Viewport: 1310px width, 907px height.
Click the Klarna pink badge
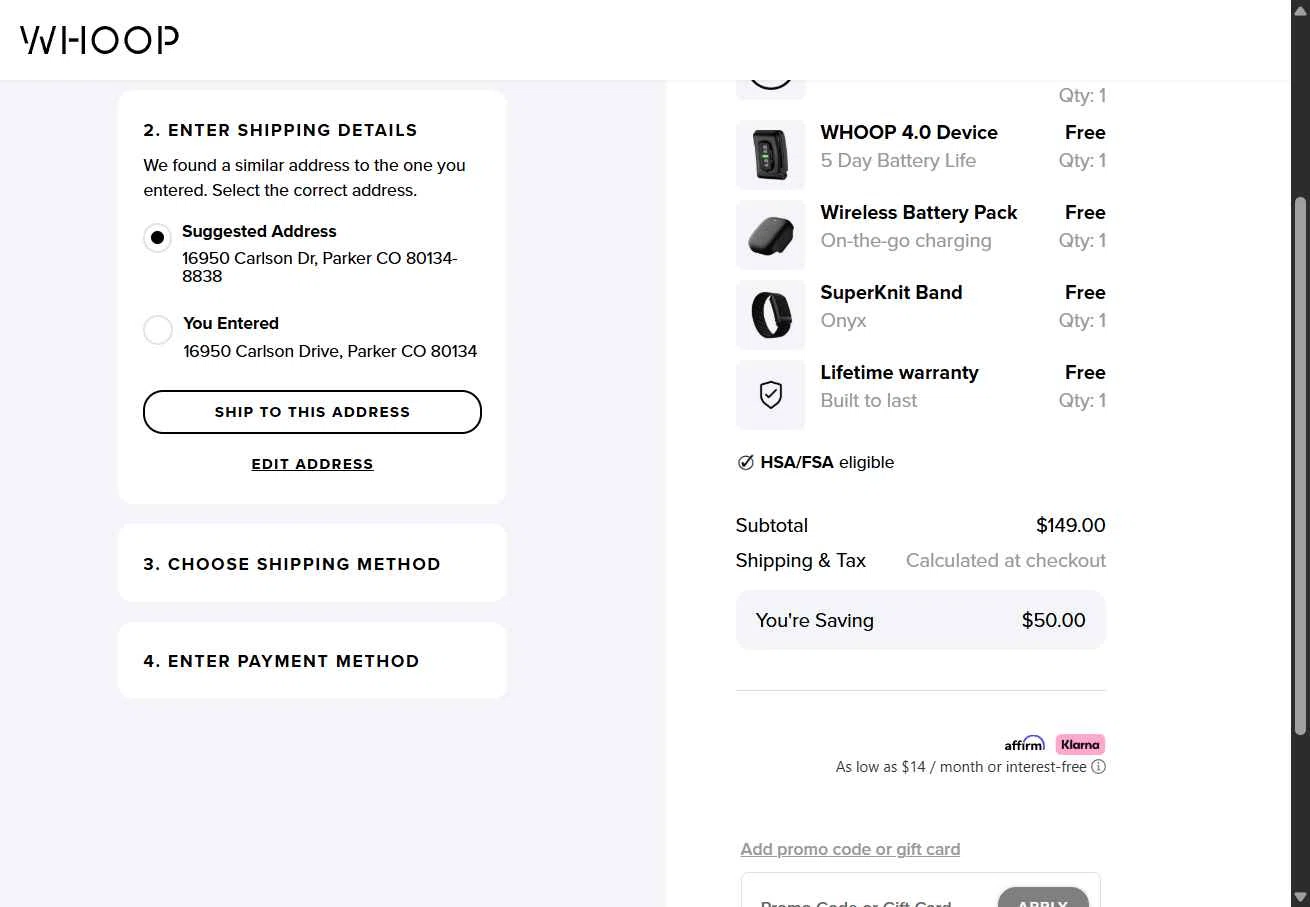[1080, 744]
